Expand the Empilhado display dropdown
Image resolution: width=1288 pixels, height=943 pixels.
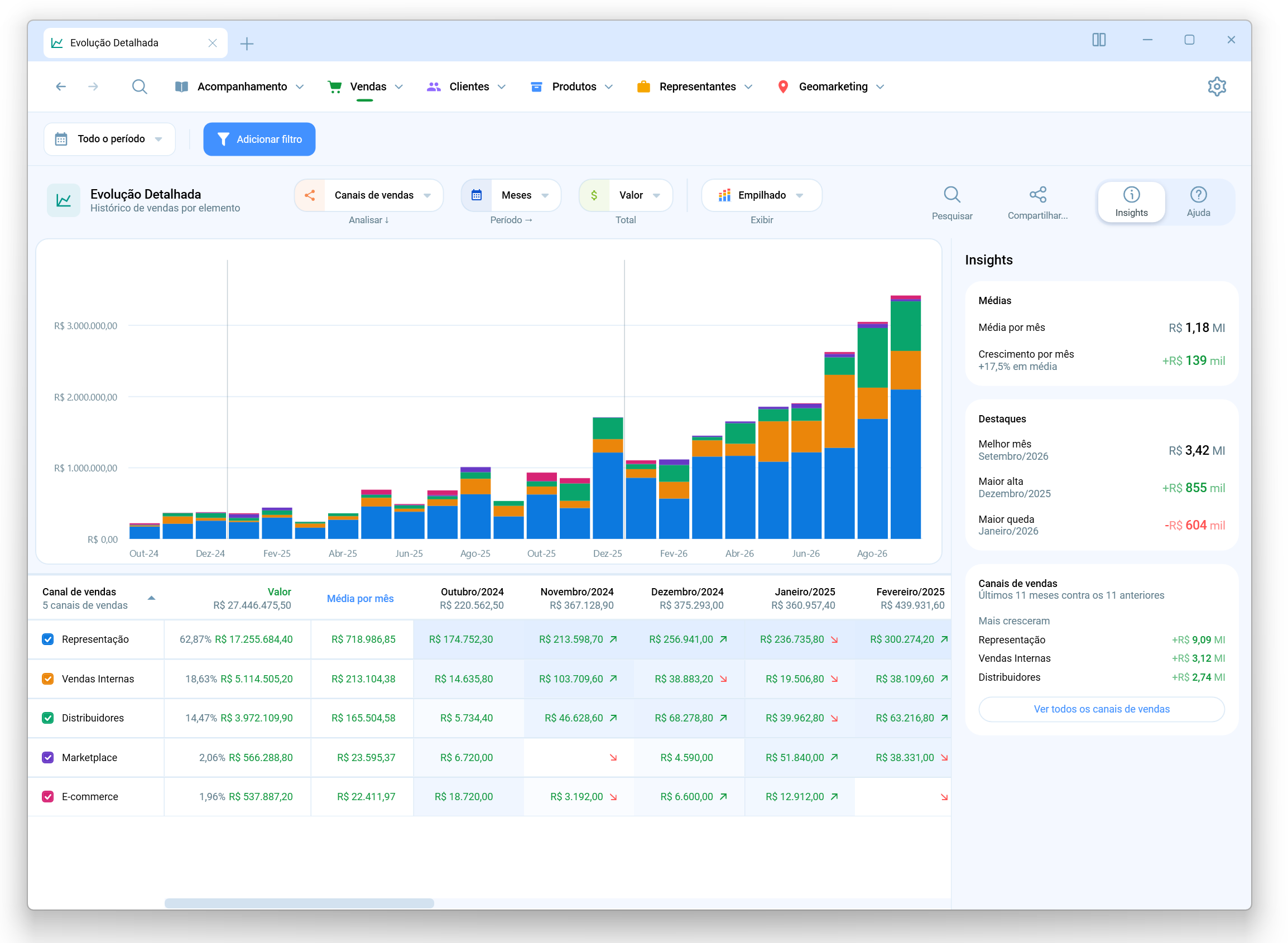coord(762,195)
